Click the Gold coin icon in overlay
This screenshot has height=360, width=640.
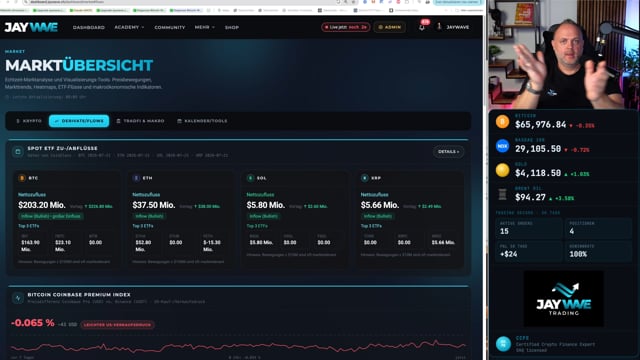502,170
